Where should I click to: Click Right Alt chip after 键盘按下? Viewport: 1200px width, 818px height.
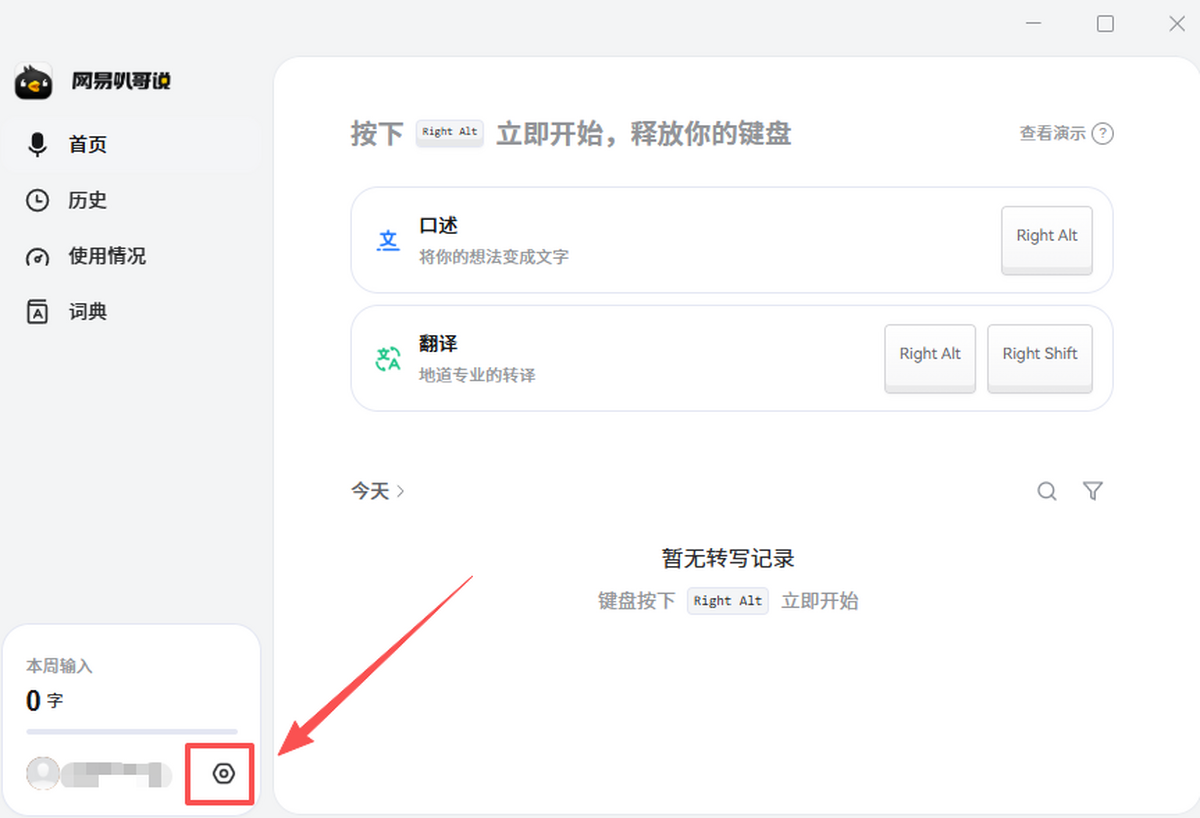(x=728, y=601)
